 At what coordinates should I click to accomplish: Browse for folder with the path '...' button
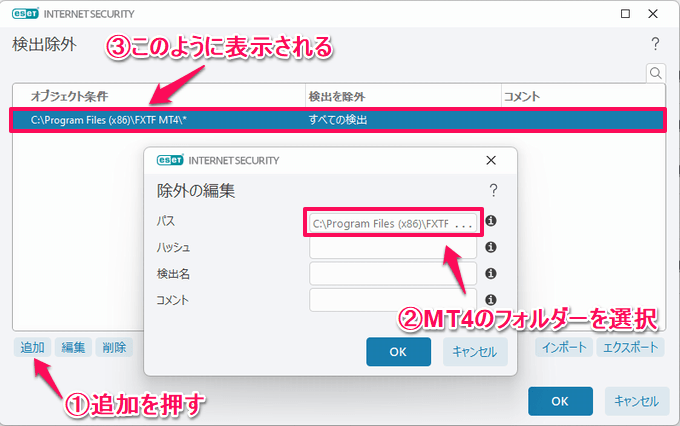point(464,223)
